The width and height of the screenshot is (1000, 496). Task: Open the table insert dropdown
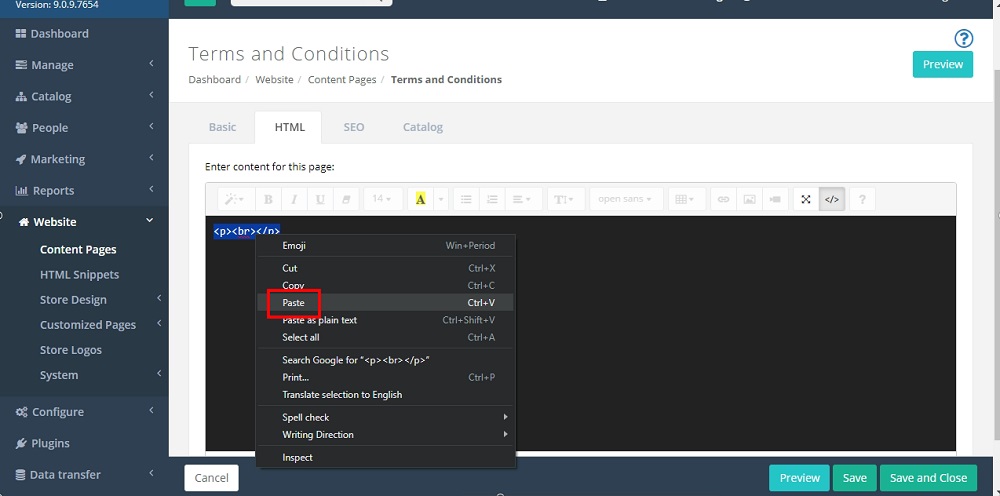pos(686,199)
